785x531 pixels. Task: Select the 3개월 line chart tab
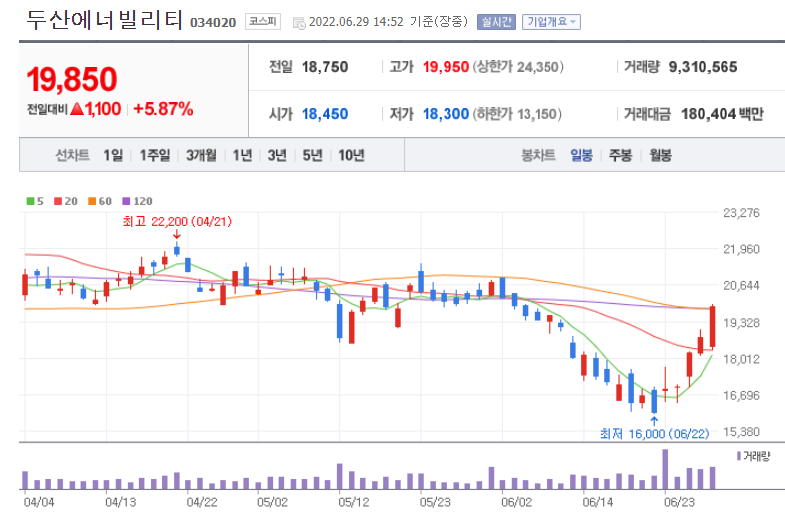click(201, 155)
